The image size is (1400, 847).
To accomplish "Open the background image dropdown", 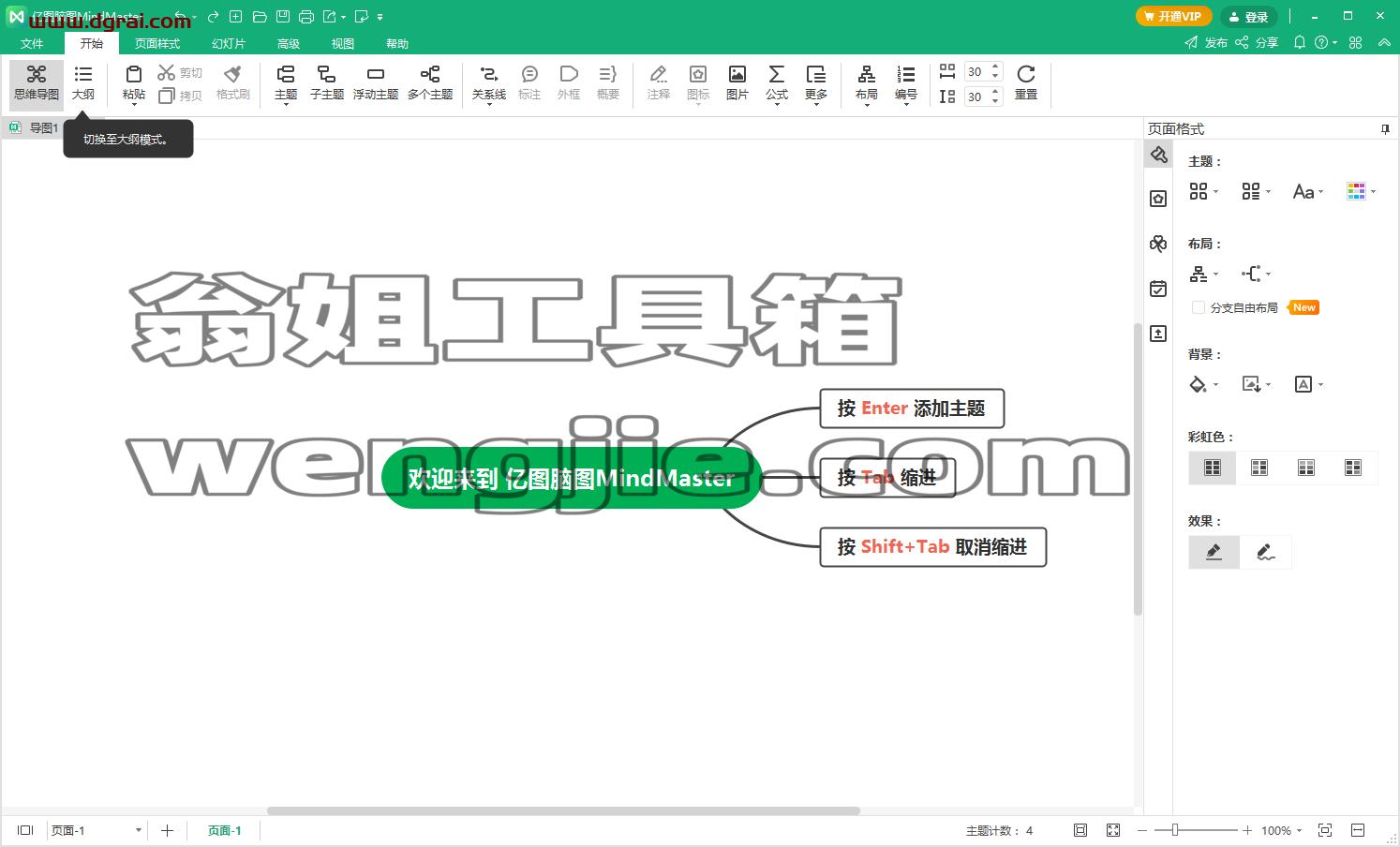I will tap(1256, 384).
